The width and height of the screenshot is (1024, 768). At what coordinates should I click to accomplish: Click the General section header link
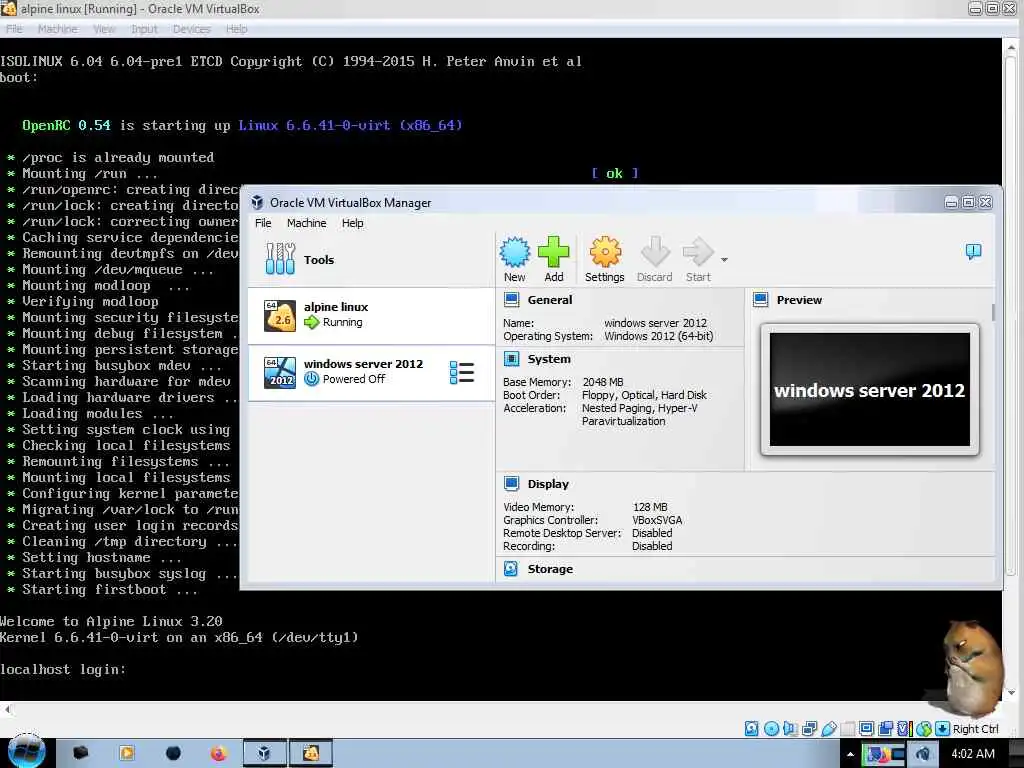[x=549, y=300]
